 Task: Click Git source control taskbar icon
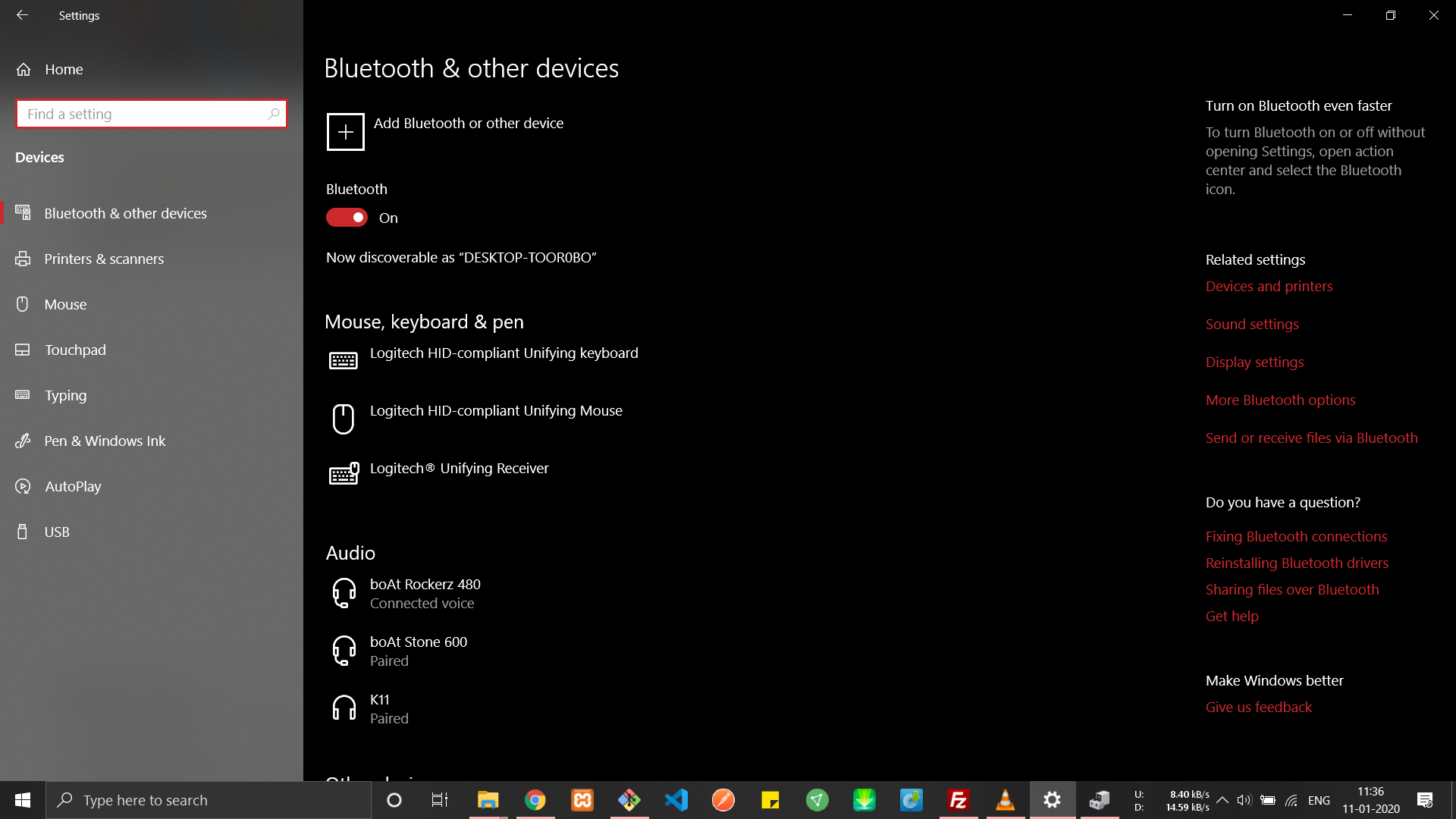(x=629, y=799)
